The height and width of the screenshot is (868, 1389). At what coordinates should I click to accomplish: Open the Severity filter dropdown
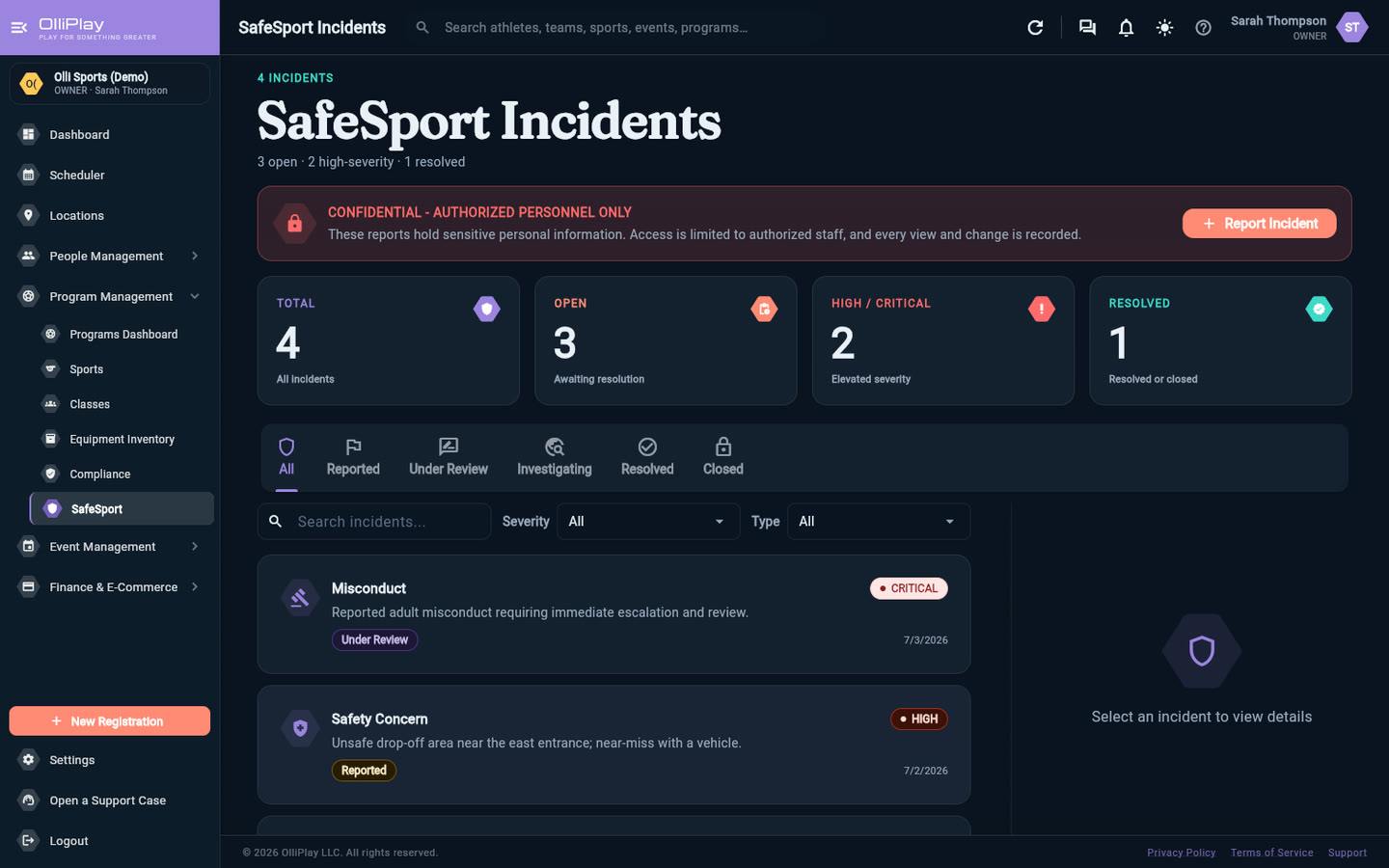[x=648, y=521]
